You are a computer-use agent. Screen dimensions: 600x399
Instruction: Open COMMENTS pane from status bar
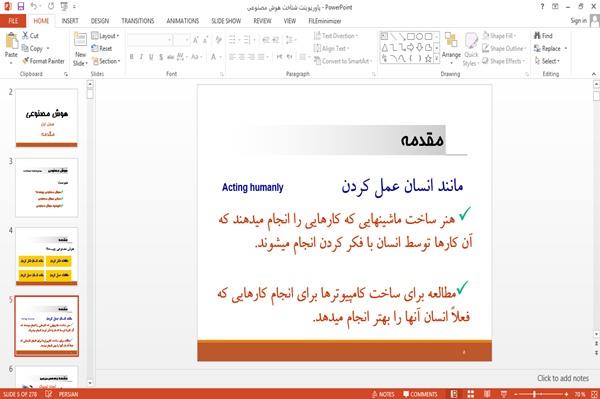[x=420, y=394]
